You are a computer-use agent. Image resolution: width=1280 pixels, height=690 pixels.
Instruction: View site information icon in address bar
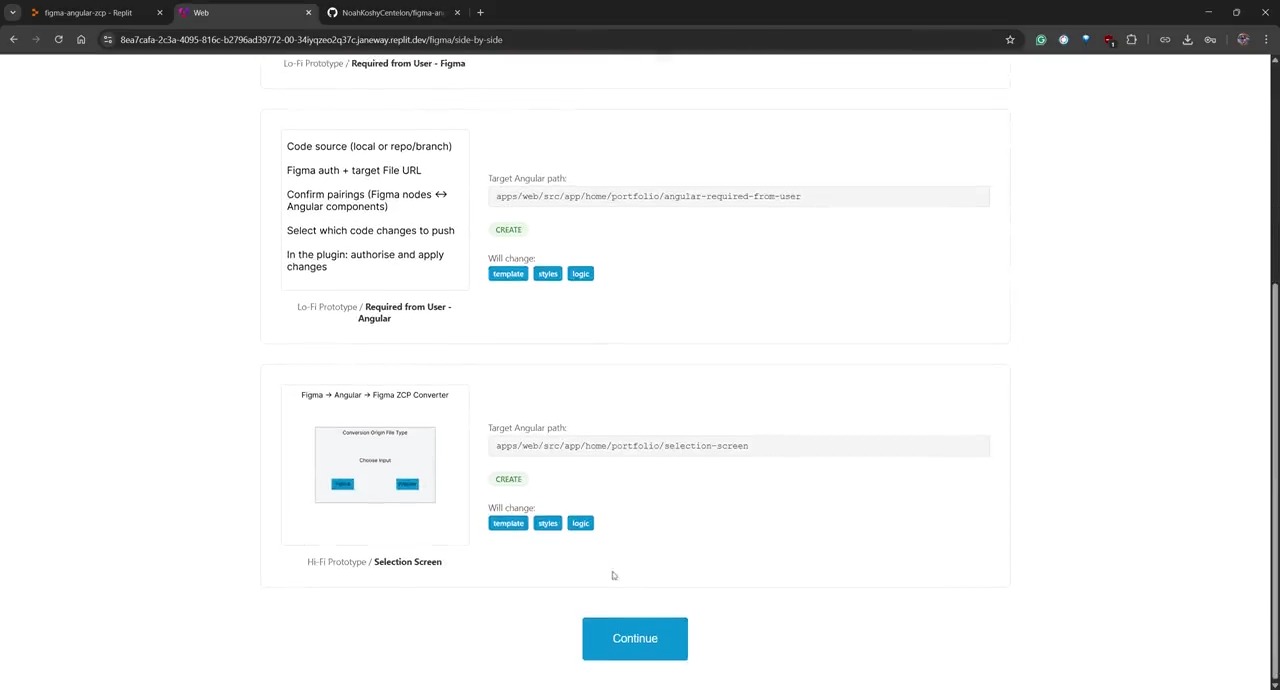point(108,40)
